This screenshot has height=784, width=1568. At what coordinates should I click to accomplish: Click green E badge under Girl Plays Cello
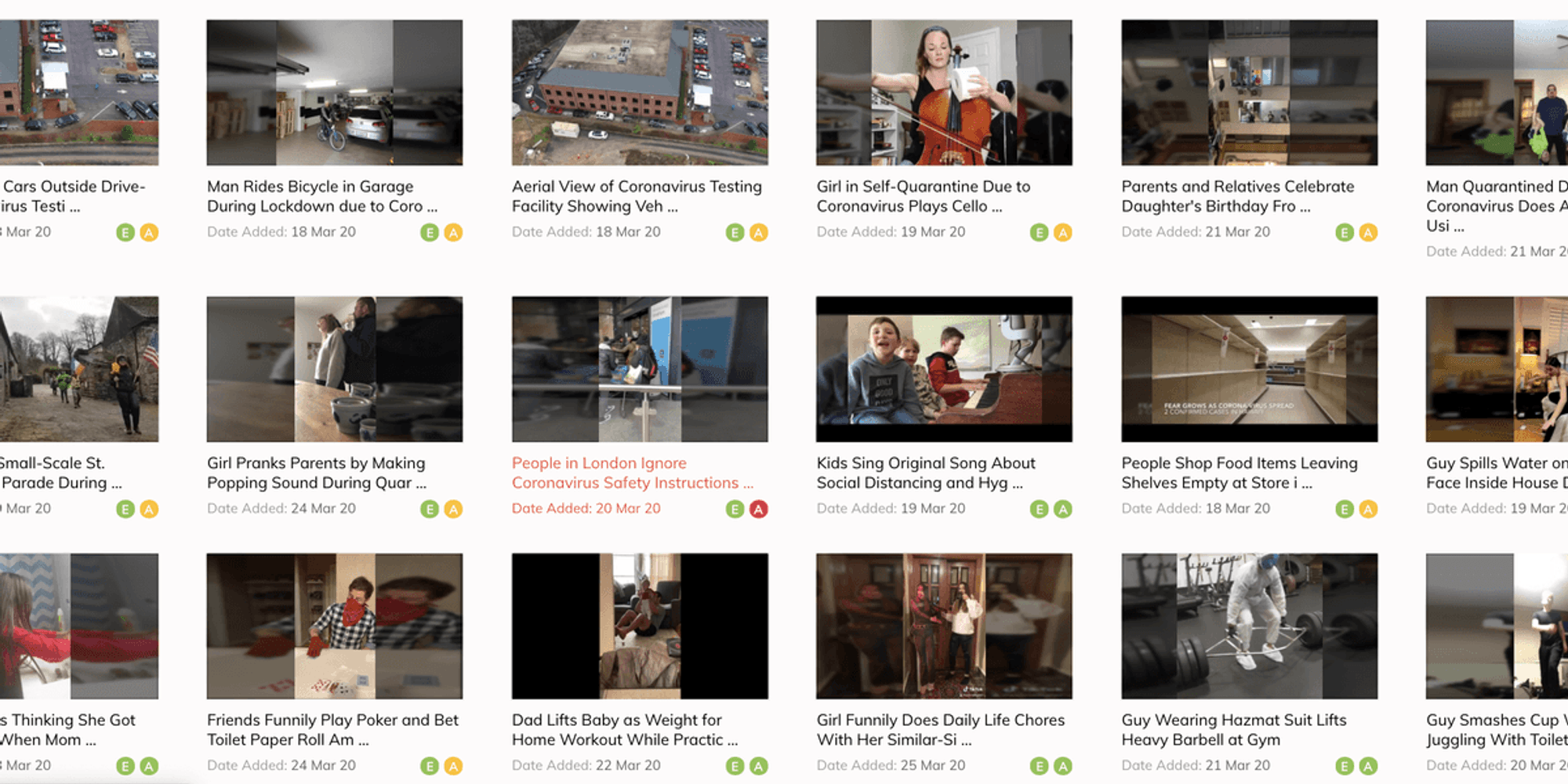click(x=1039, y=233)
